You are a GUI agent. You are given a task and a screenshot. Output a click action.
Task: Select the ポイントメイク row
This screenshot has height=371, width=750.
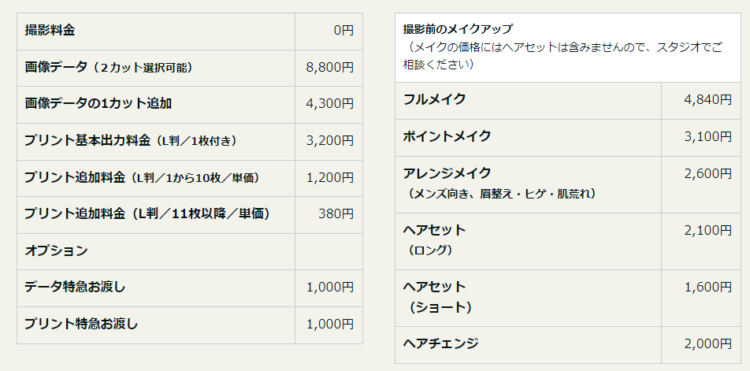(568, 138)
